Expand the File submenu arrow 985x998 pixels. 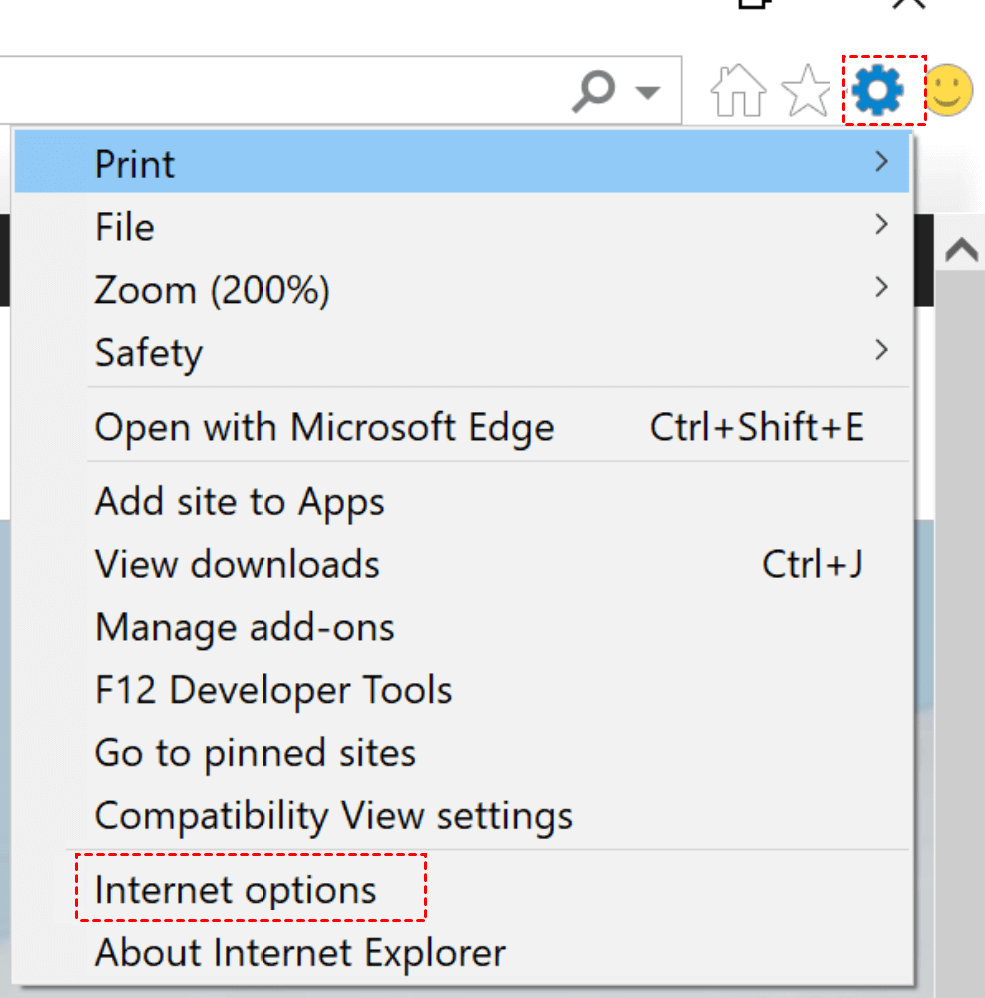point(881,225)
